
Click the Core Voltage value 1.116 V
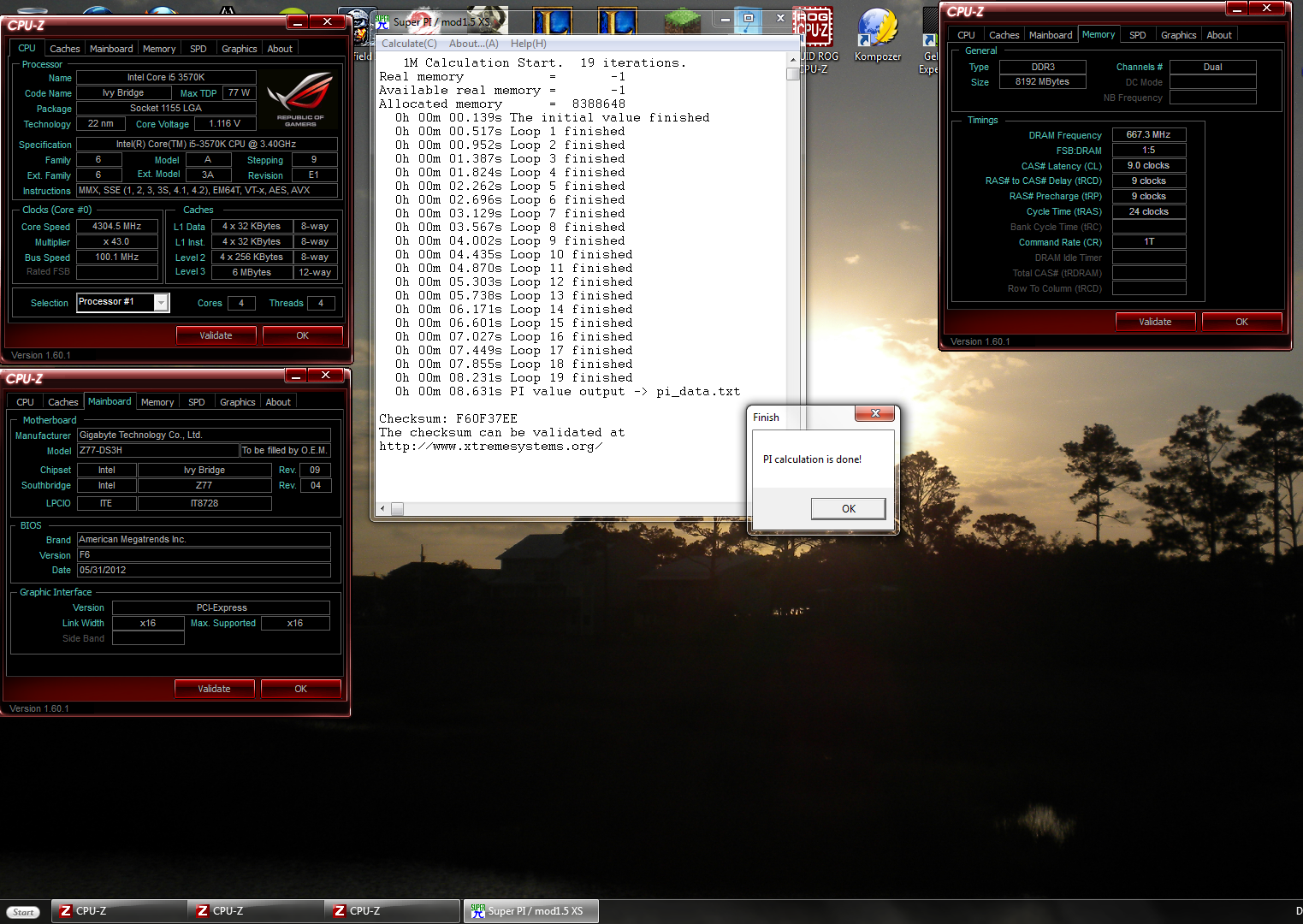coord(224,124)
